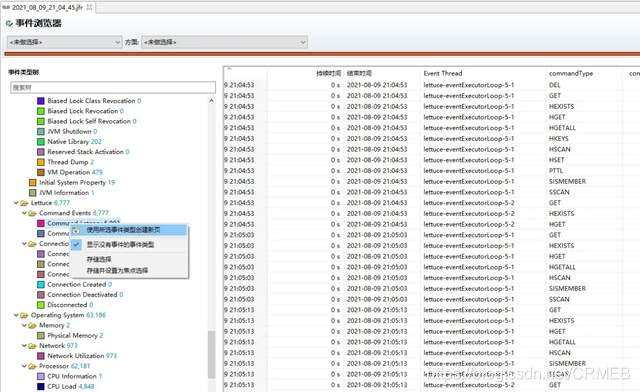The height and width of the screenshot is (392, 640).
Task: Collapse the Network tree node
Action: [x=24, y=345]
